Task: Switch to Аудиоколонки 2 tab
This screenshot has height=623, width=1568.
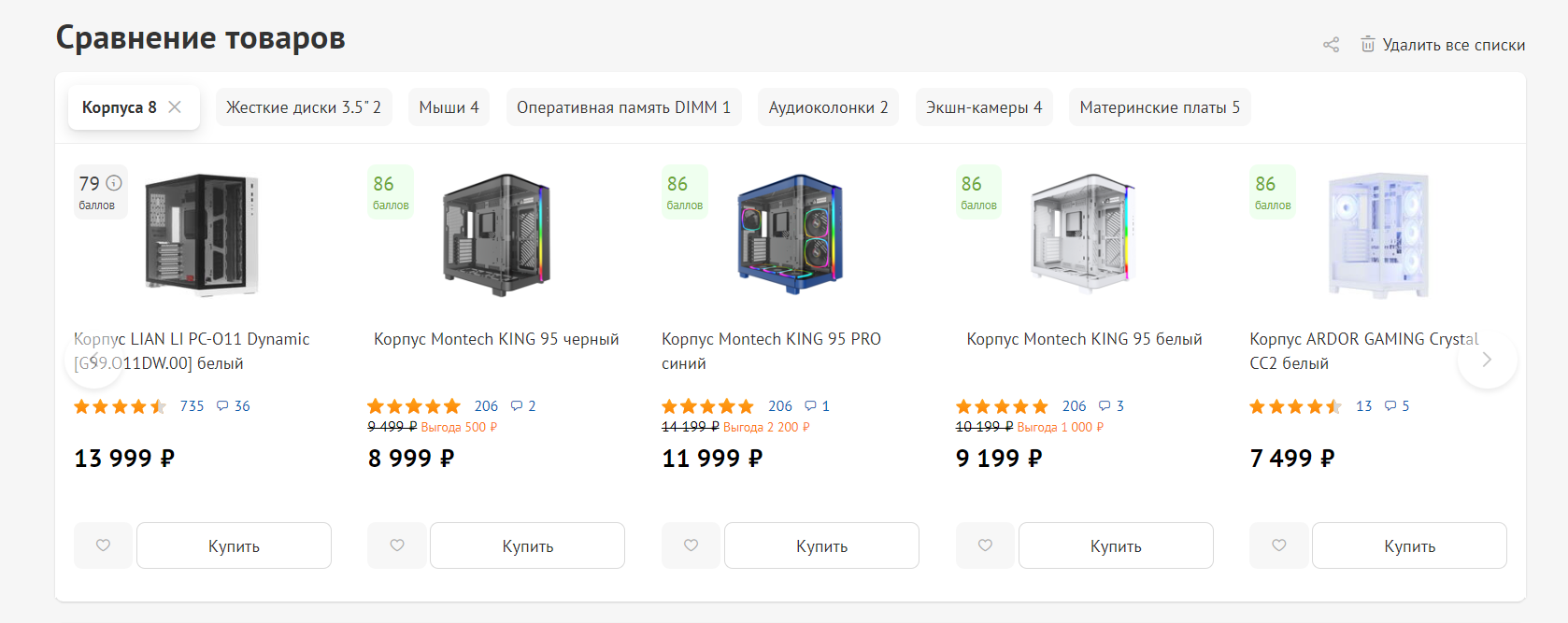Action: pos(828,107)
